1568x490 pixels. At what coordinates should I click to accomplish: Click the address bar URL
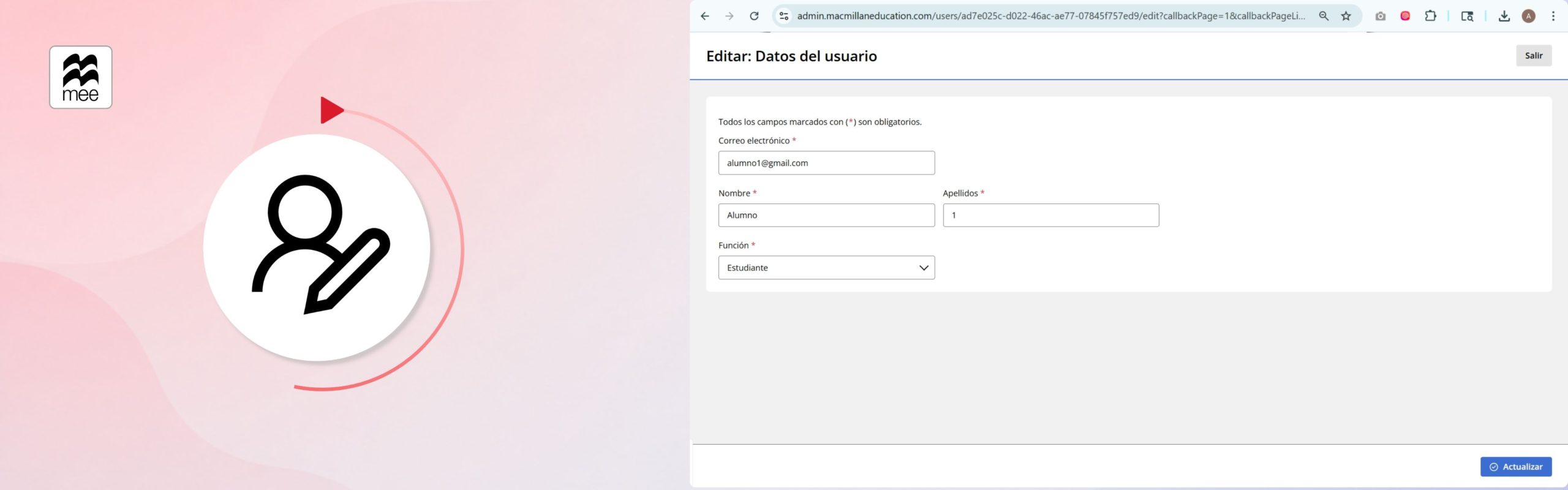tap(1050, 17)
